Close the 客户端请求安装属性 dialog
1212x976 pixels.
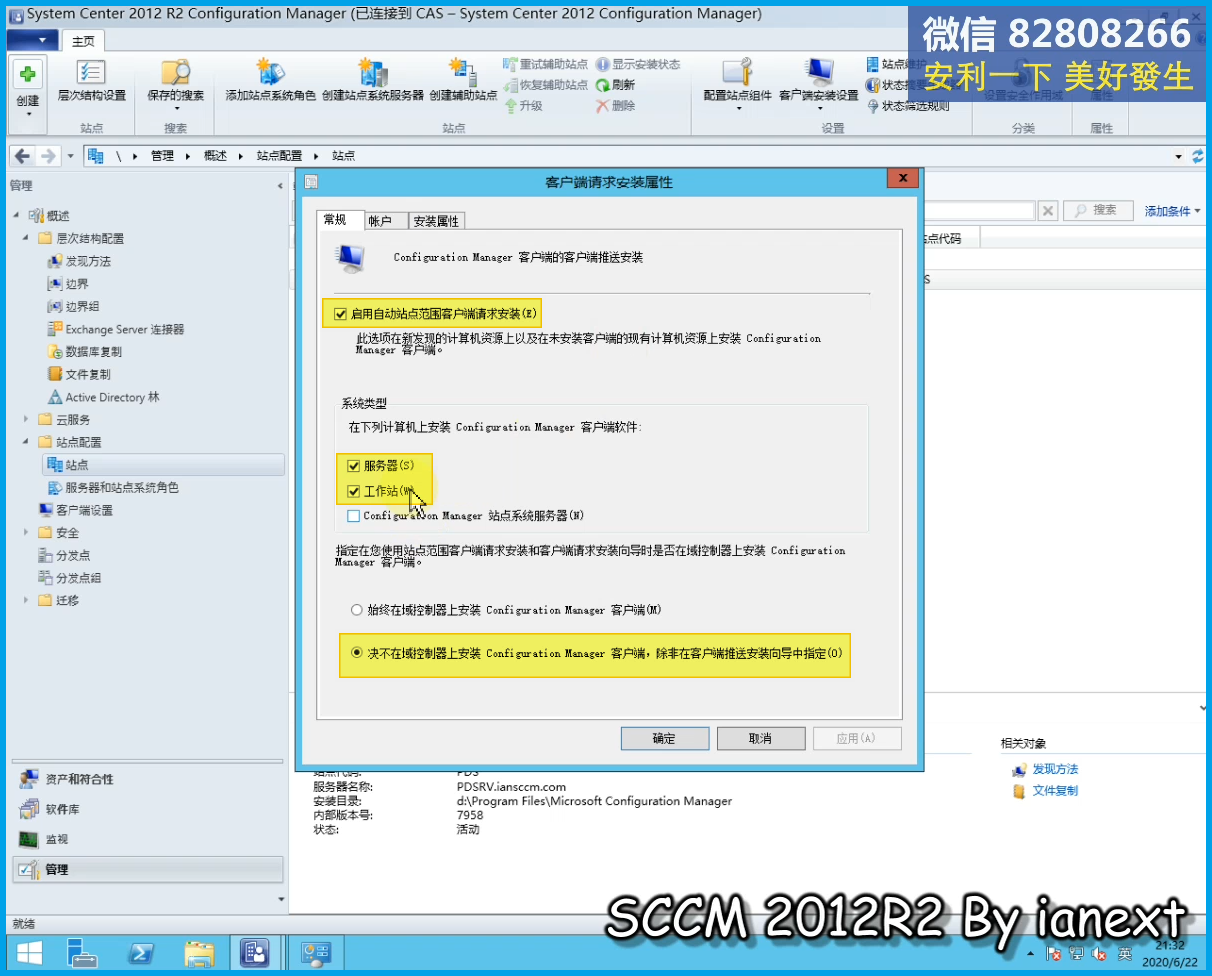(902, 178)
